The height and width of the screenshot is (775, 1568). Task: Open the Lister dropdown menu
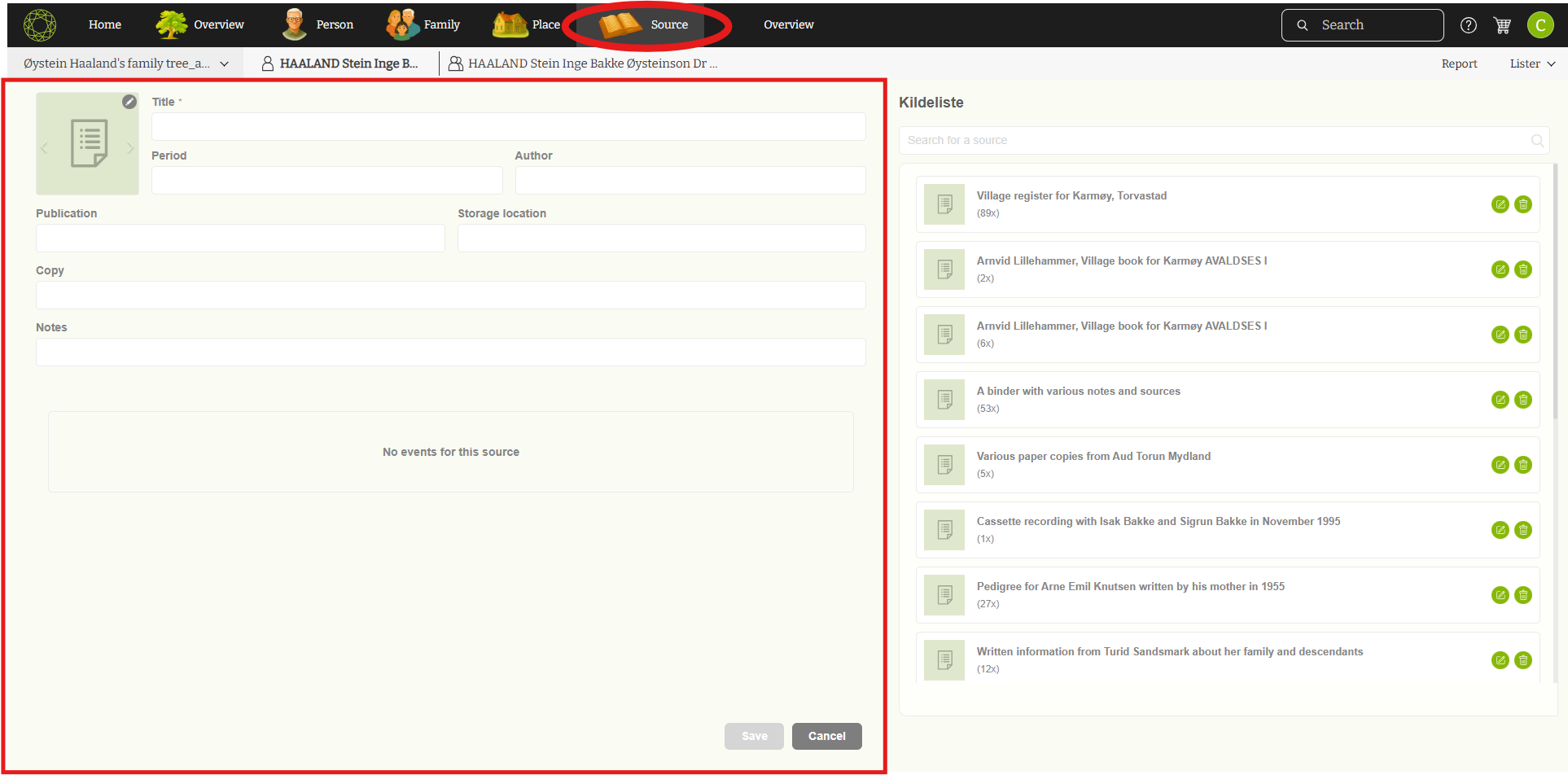coord(1532,63)
